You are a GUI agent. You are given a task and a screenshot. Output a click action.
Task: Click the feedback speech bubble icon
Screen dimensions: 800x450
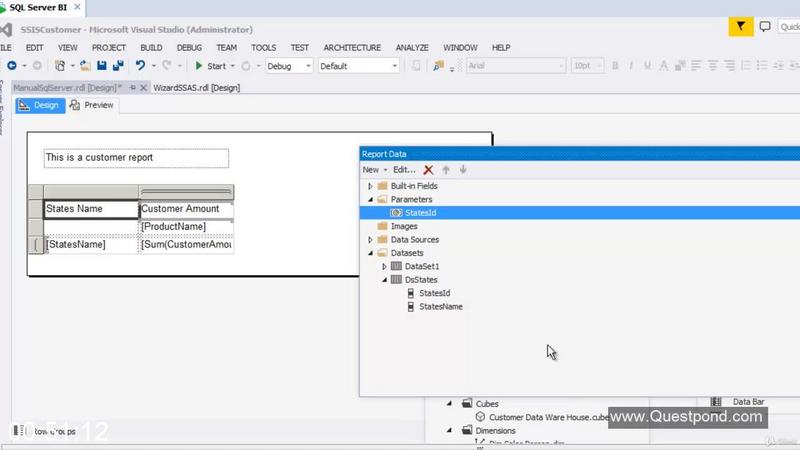(x=765, y=27)
